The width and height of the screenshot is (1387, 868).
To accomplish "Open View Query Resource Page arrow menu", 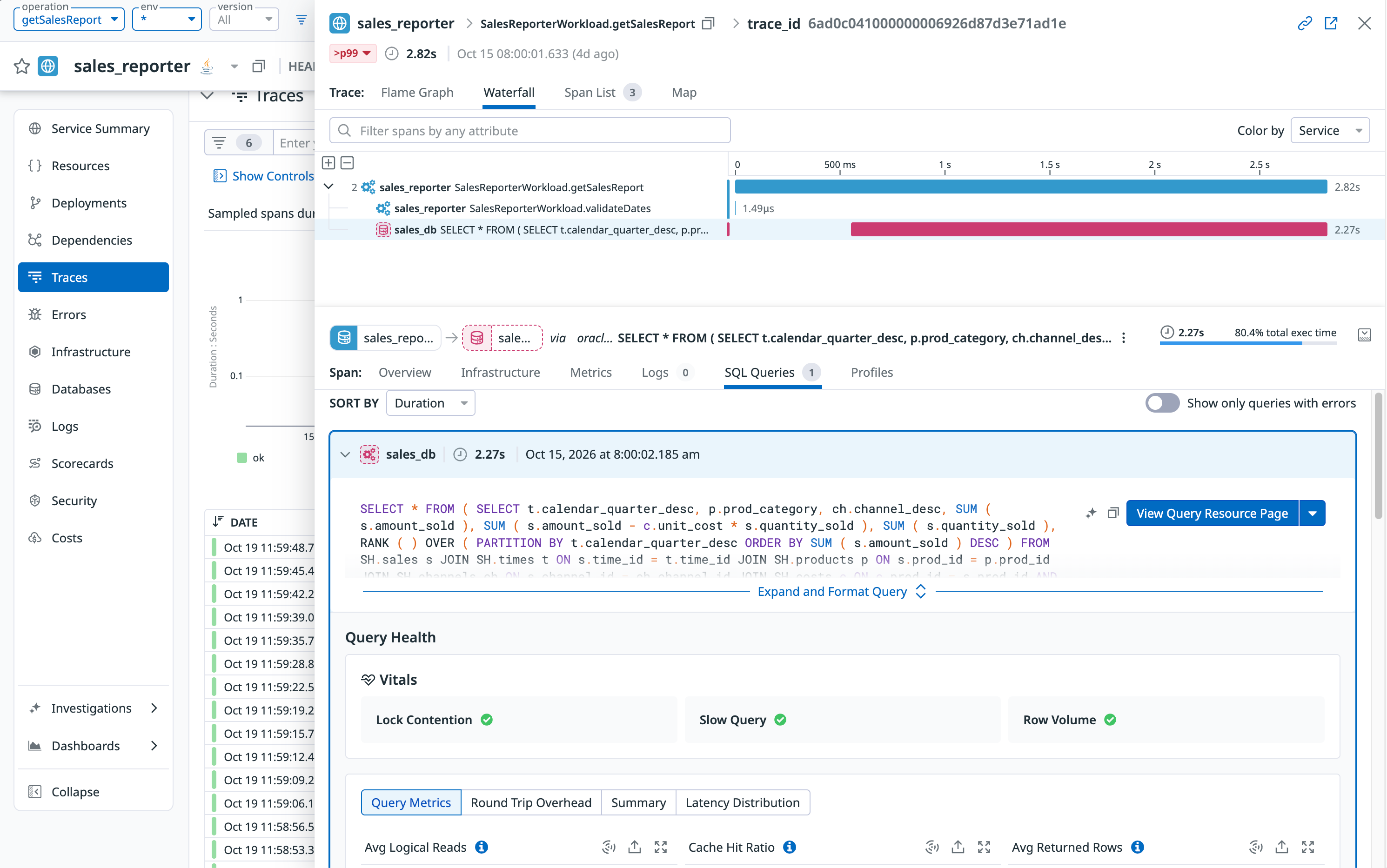I will pyautogui.click(x=1313, y=513).
